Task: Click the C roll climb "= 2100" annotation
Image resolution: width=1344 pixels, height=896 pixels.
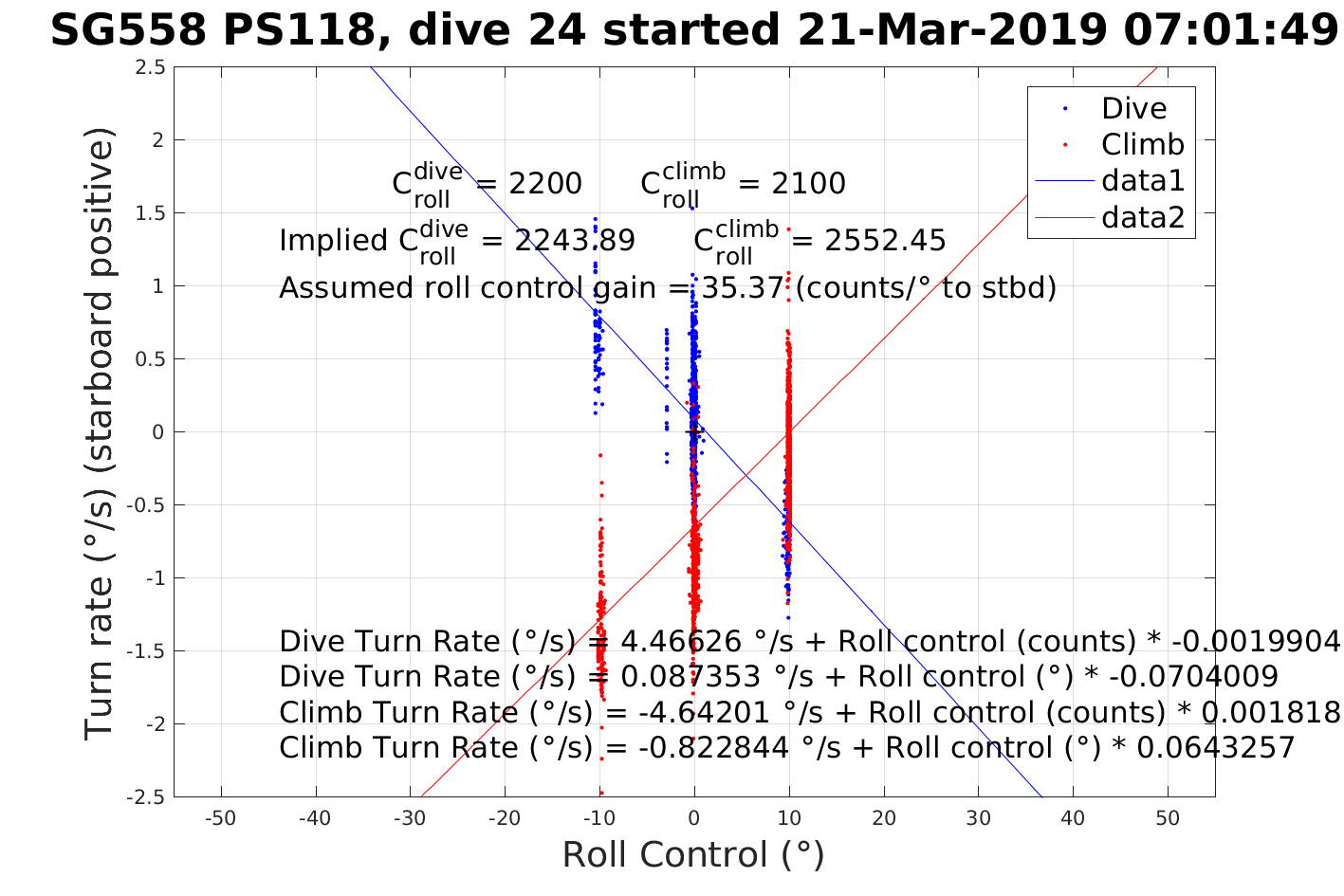Action: pos(743,183)
